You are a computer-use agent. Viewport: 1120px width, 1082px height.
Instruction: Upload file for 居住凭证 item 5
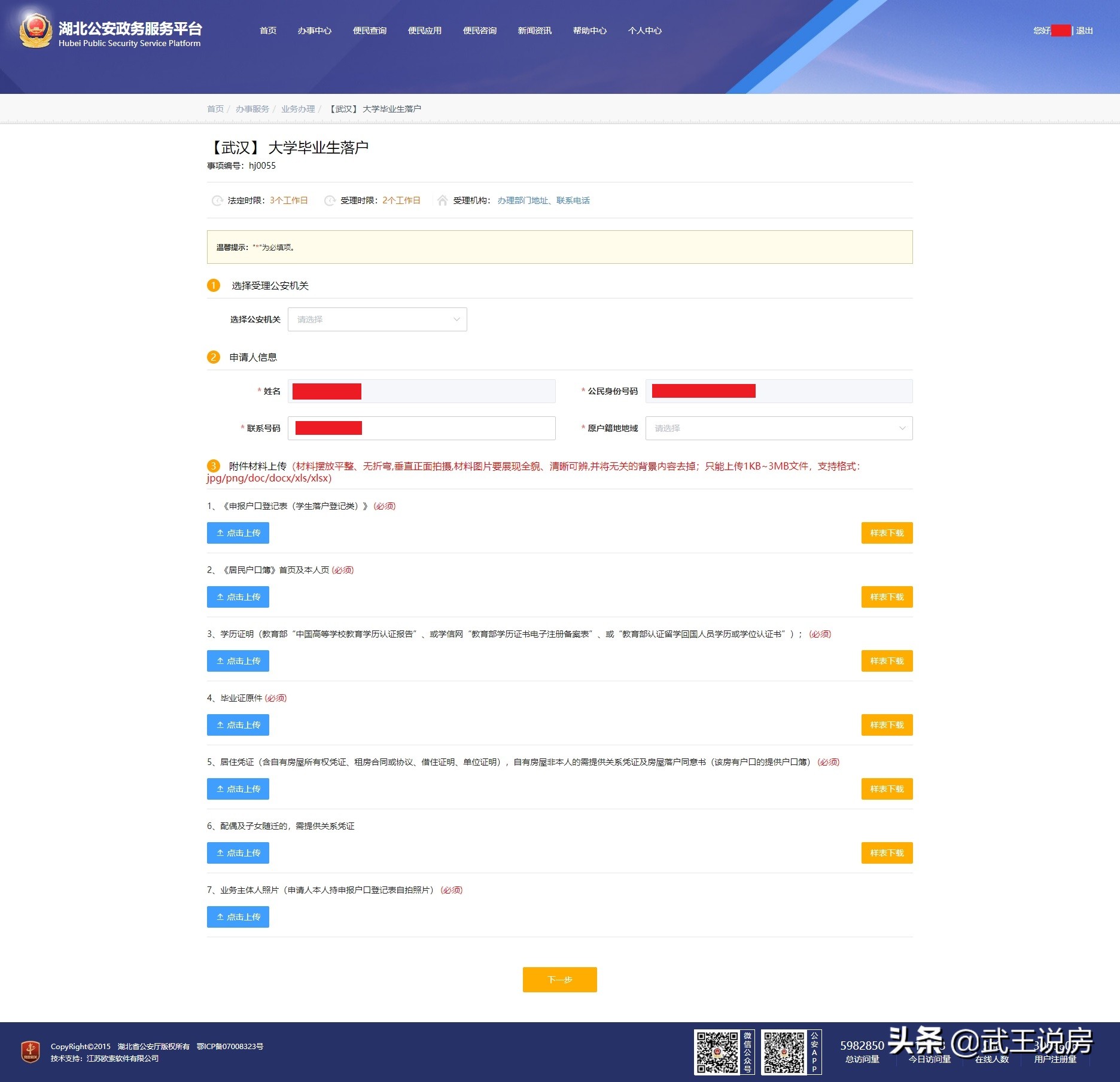coord(238,789)
